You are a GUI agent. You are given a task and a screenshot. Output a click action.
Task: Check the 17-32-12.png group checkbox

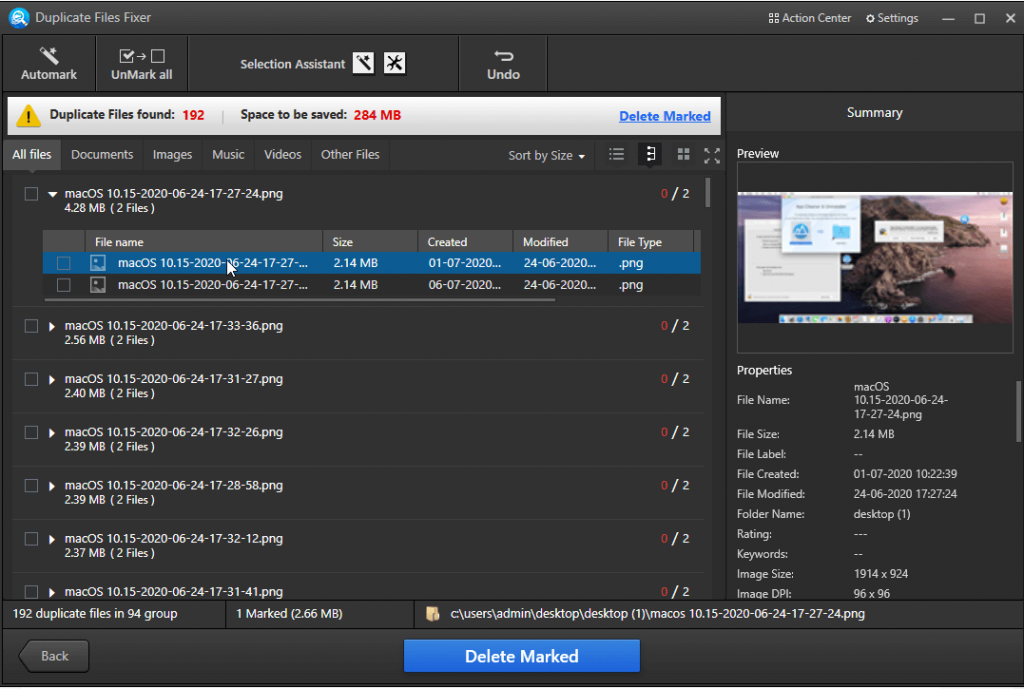(x=31, y=539)
